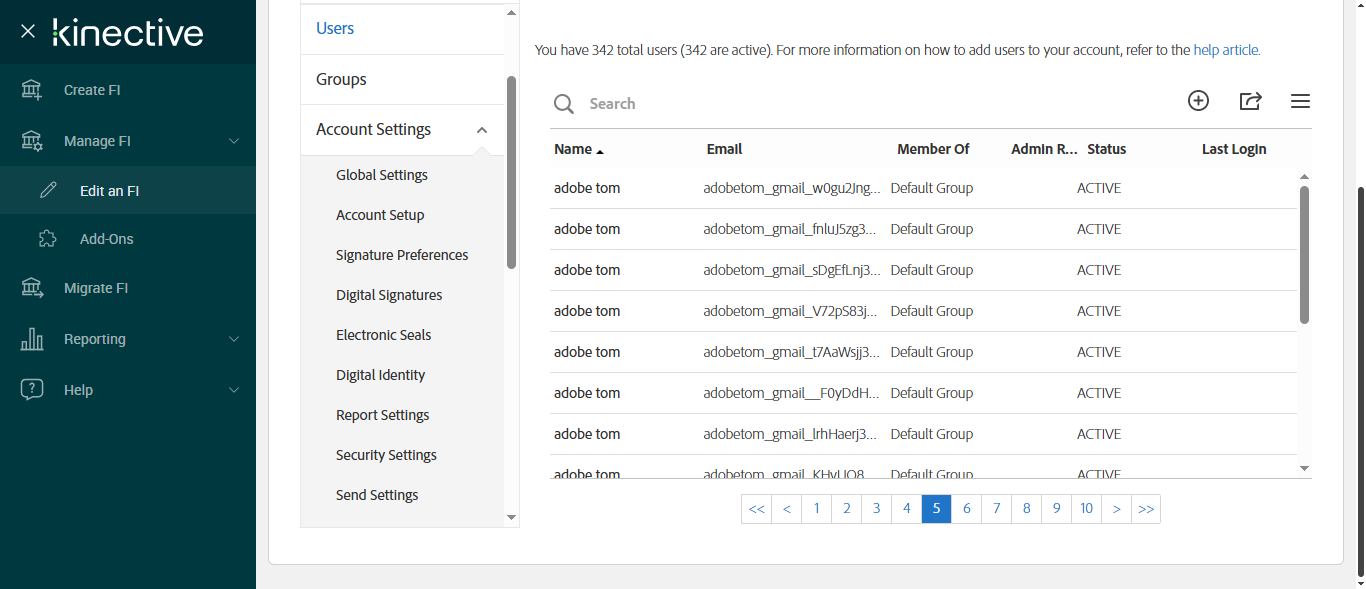Click the user list vertical scrollbar
This screenshot has height=589, width=1366.
click(1304, 255)
